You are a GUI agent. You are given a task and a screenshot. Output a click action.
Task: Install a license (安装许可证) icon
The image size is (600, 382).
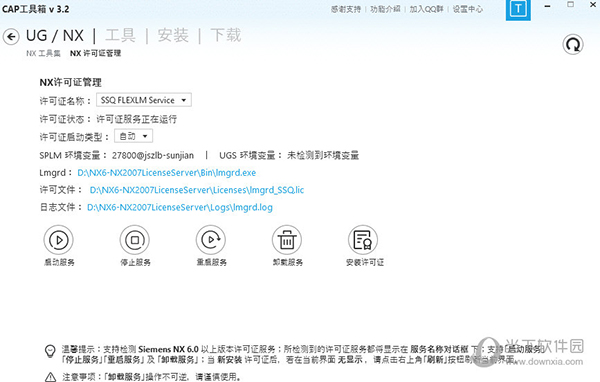[363, 240]
